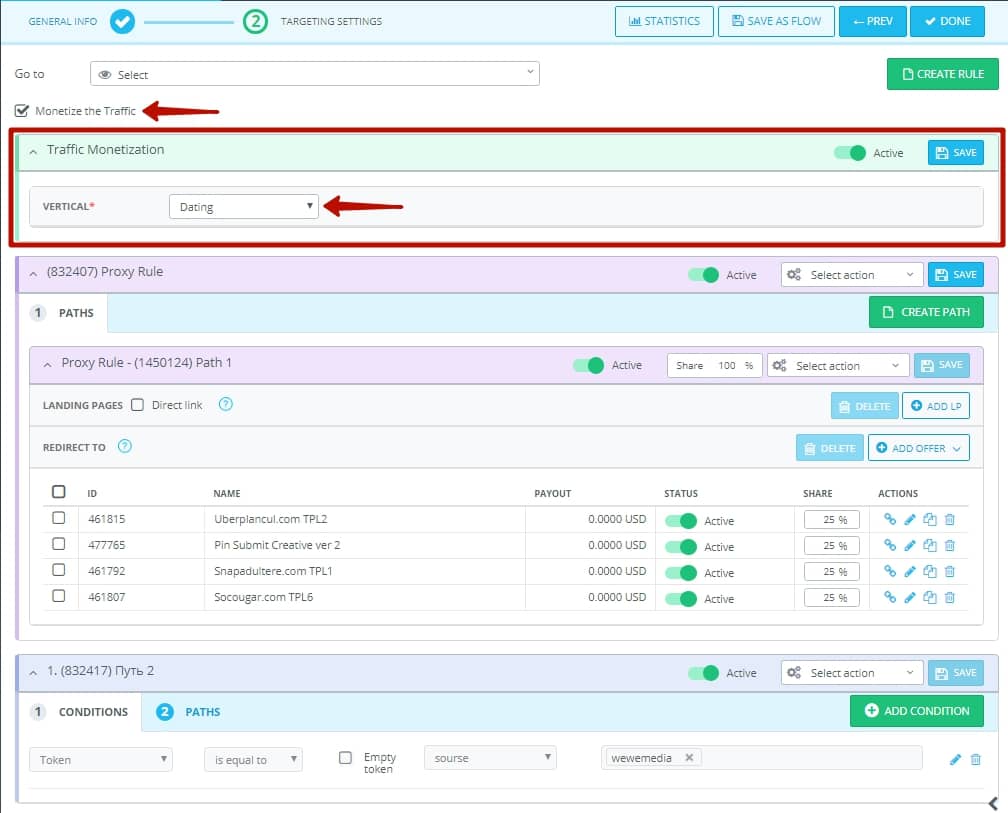
Task: Tick the select-all offers header checkbox
Action: [x=58, y=492]
